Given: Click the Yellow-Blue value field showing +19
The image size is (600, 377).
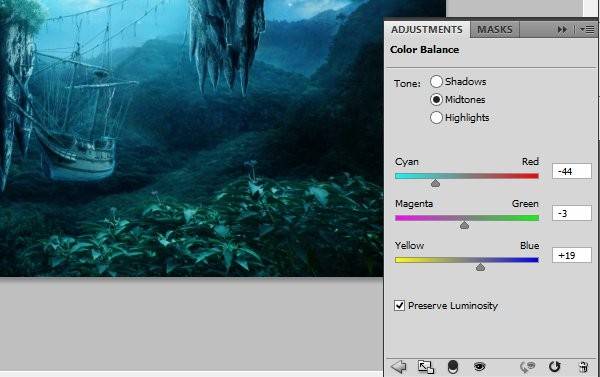Looking at the screenshot, I should click(572, 255).
